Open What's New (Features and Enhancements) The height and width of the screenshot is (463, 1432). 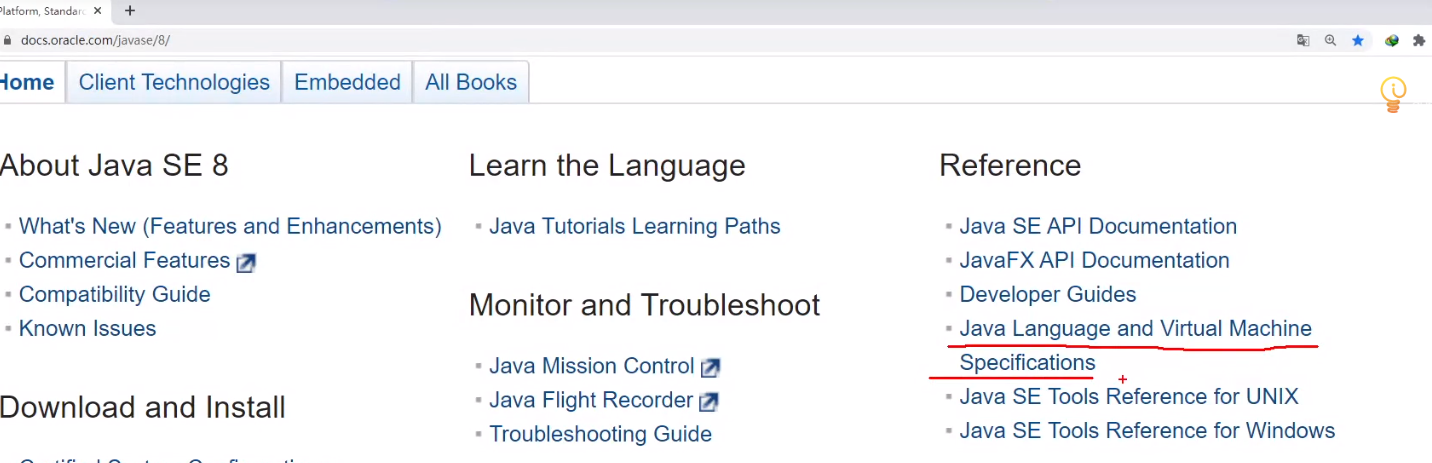[x=230, y=227]
